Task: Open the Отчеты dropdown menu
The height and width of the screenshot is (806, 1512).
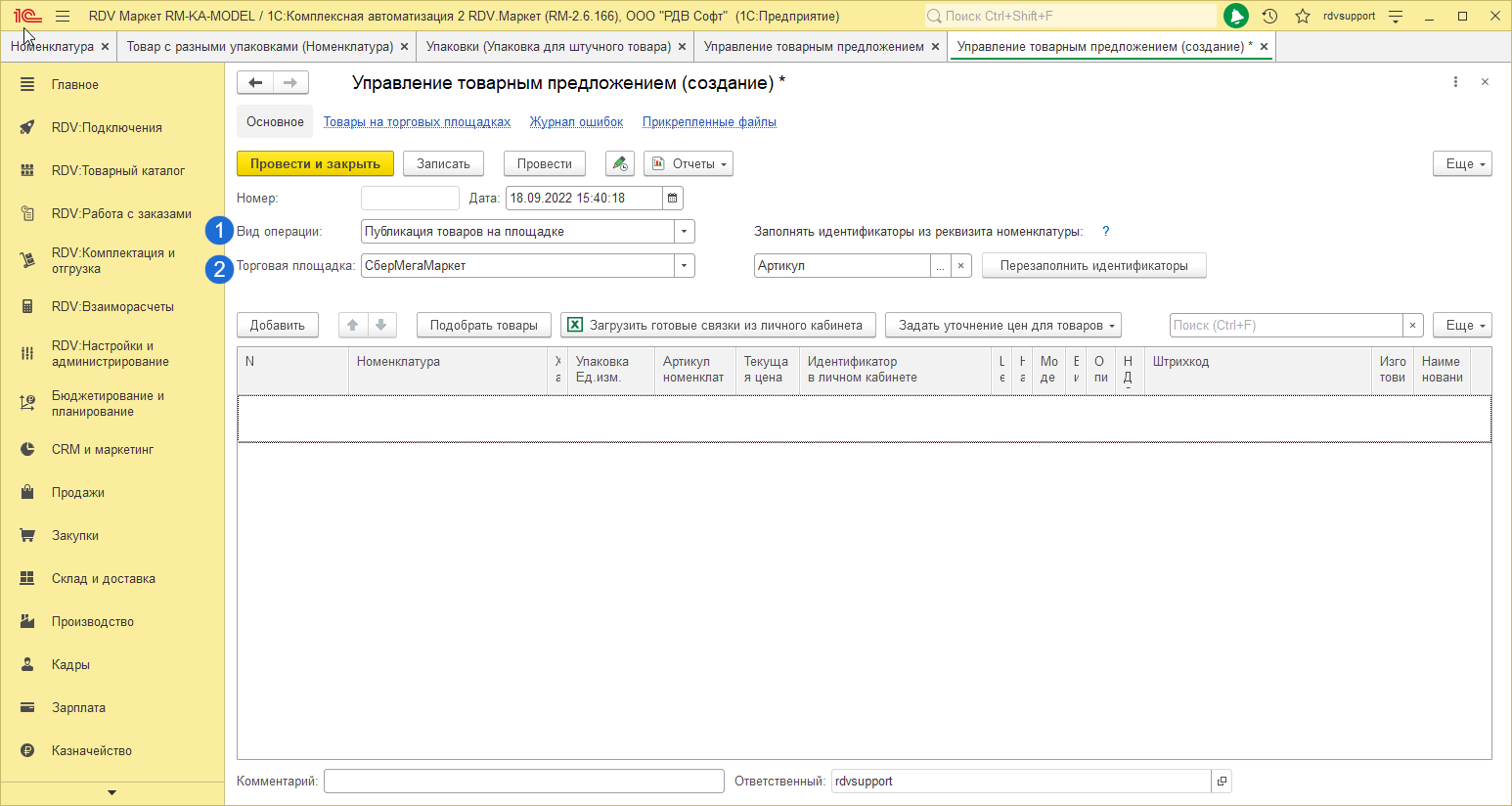Action: click(689, 164)
